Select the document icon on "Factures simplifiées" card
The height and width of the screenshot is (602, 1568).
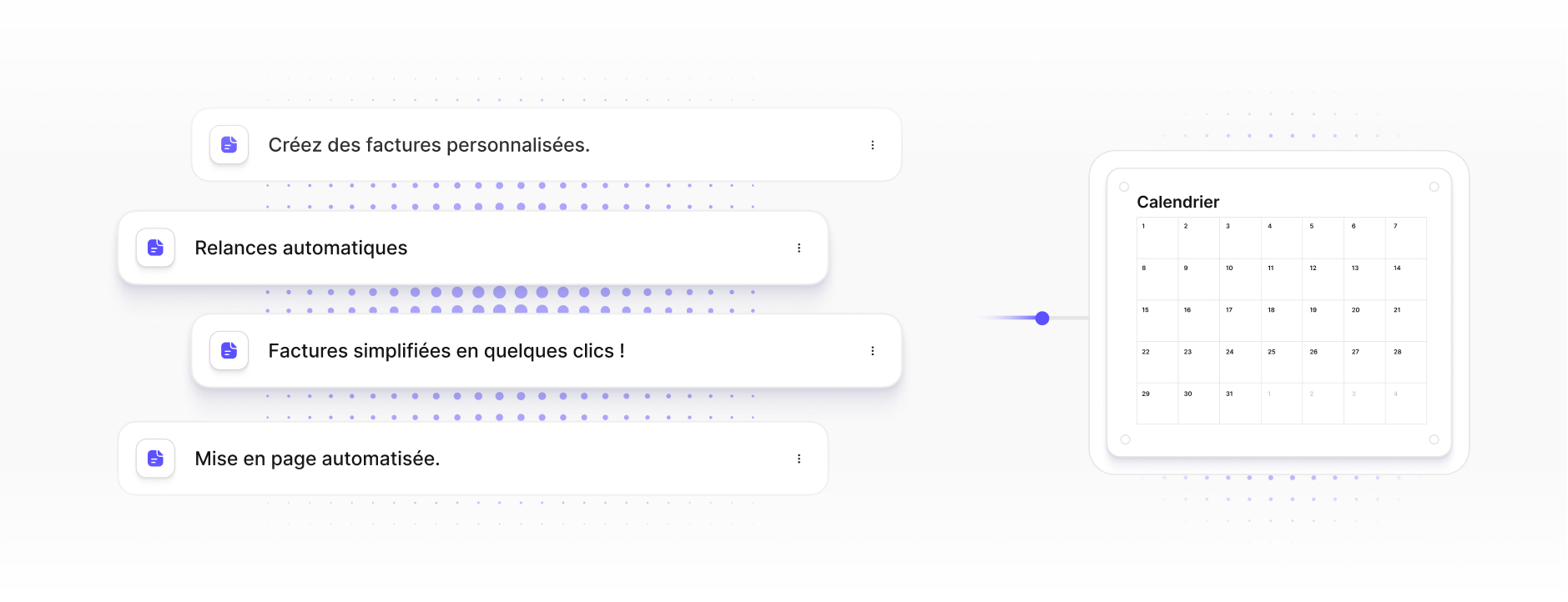[x=229, y=351]
